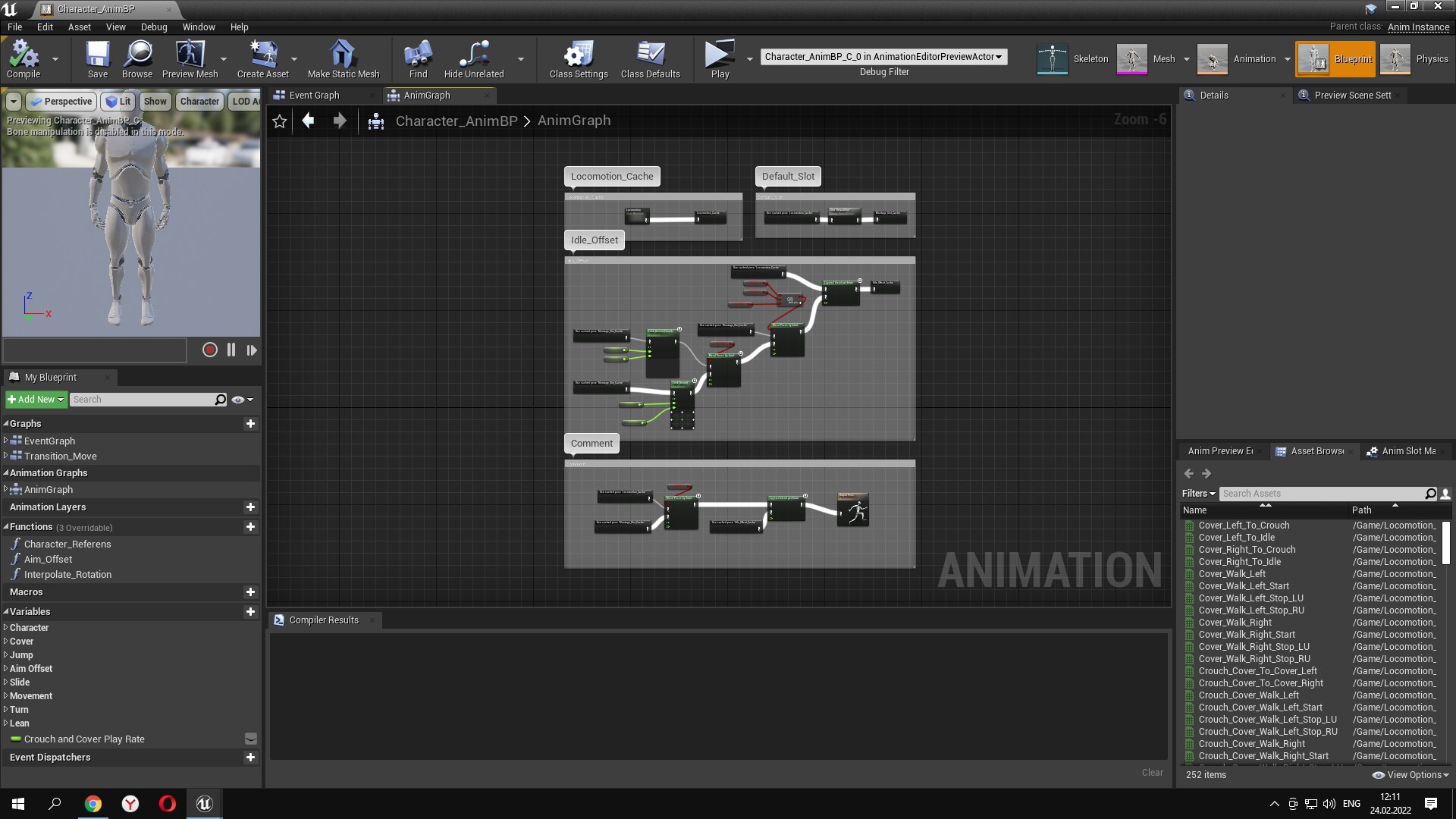Switch to the Event Graph tab
This screenshot has width=1456, height=819.
[314, 96]
